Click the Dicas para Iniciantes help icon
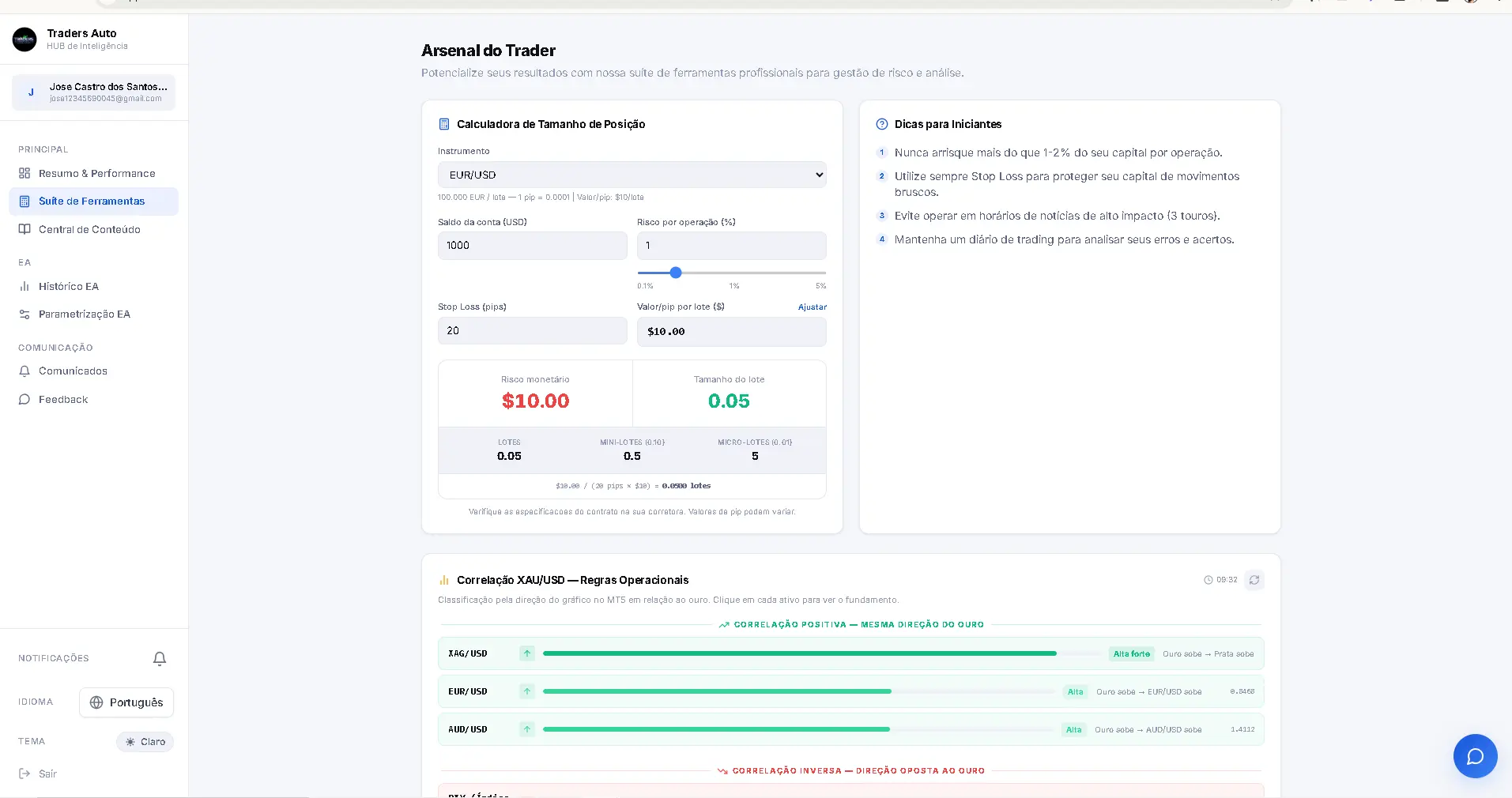 tap(882, 124)
